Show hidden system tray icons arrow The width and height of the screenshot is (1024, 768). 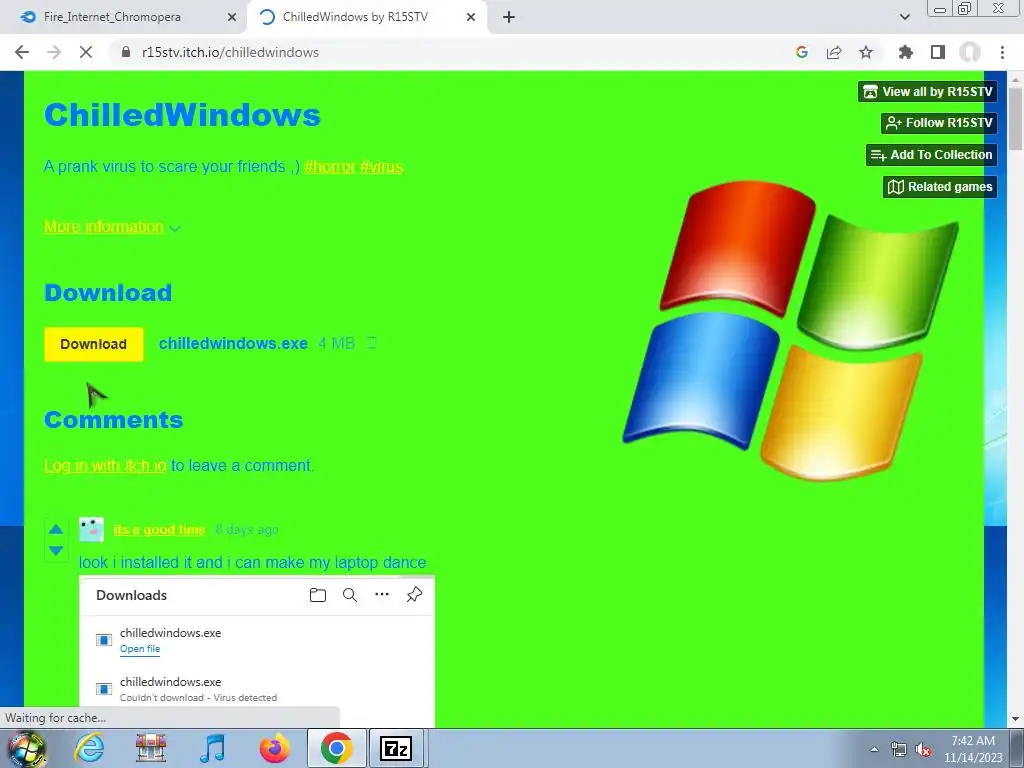[874, 749]
